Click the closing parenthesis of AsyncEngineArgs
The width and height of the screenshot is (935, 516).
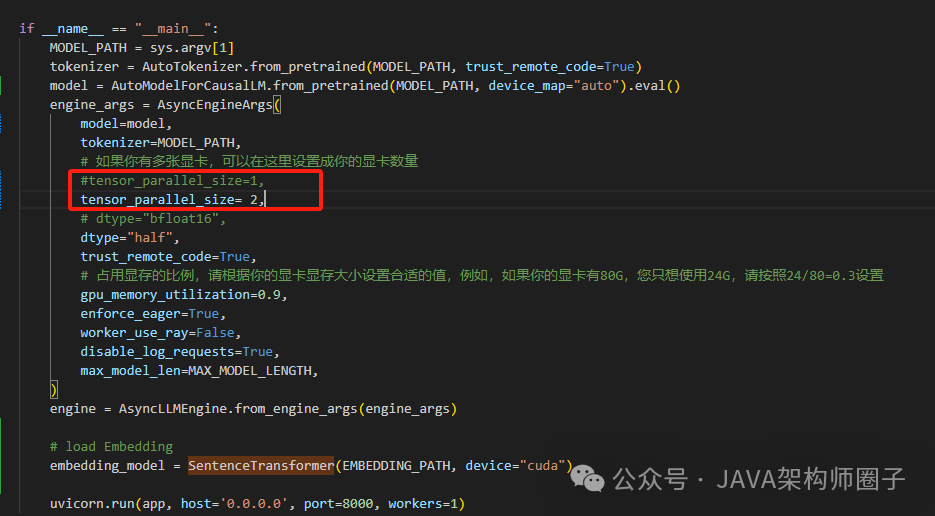pos(54,390)
